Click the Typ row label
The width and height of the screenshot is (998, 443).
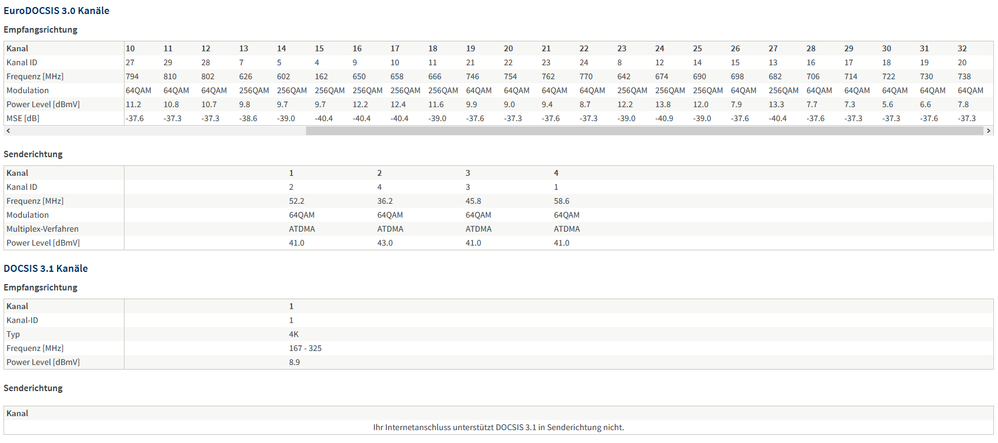(x=13, y=334)
